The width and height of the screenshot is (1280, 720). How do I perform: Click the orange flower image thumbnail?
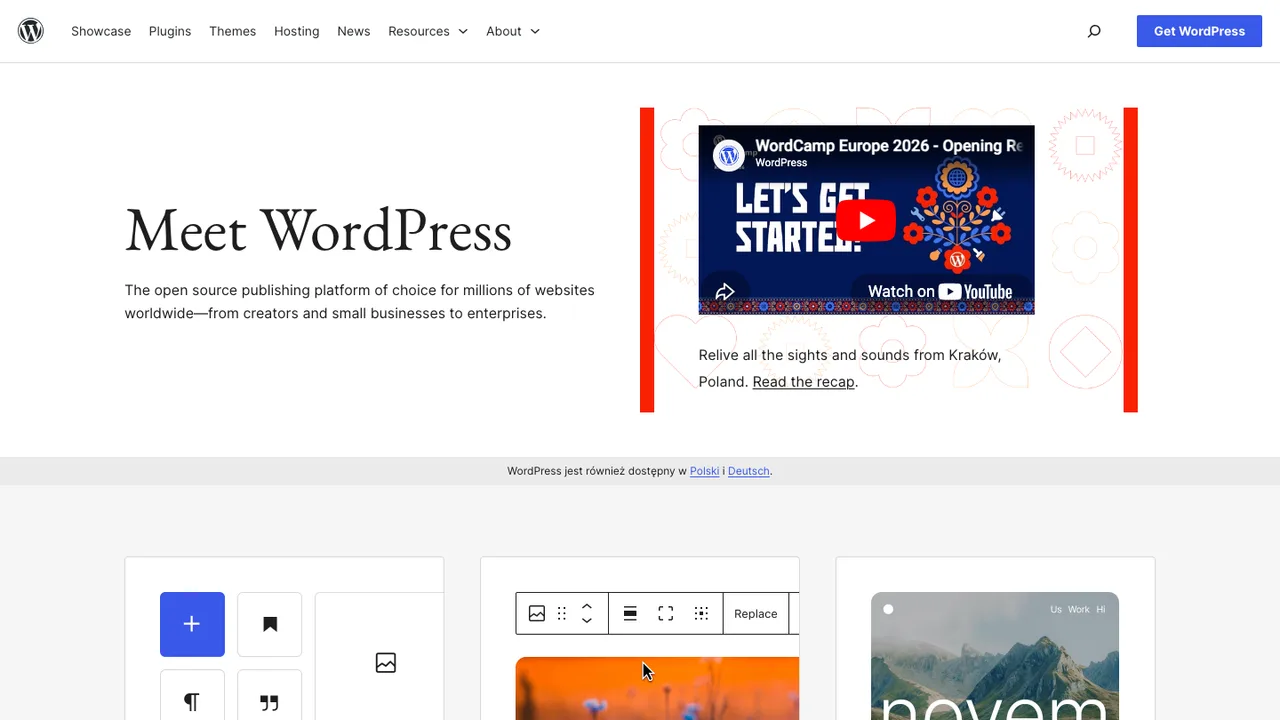click(657, 688)
